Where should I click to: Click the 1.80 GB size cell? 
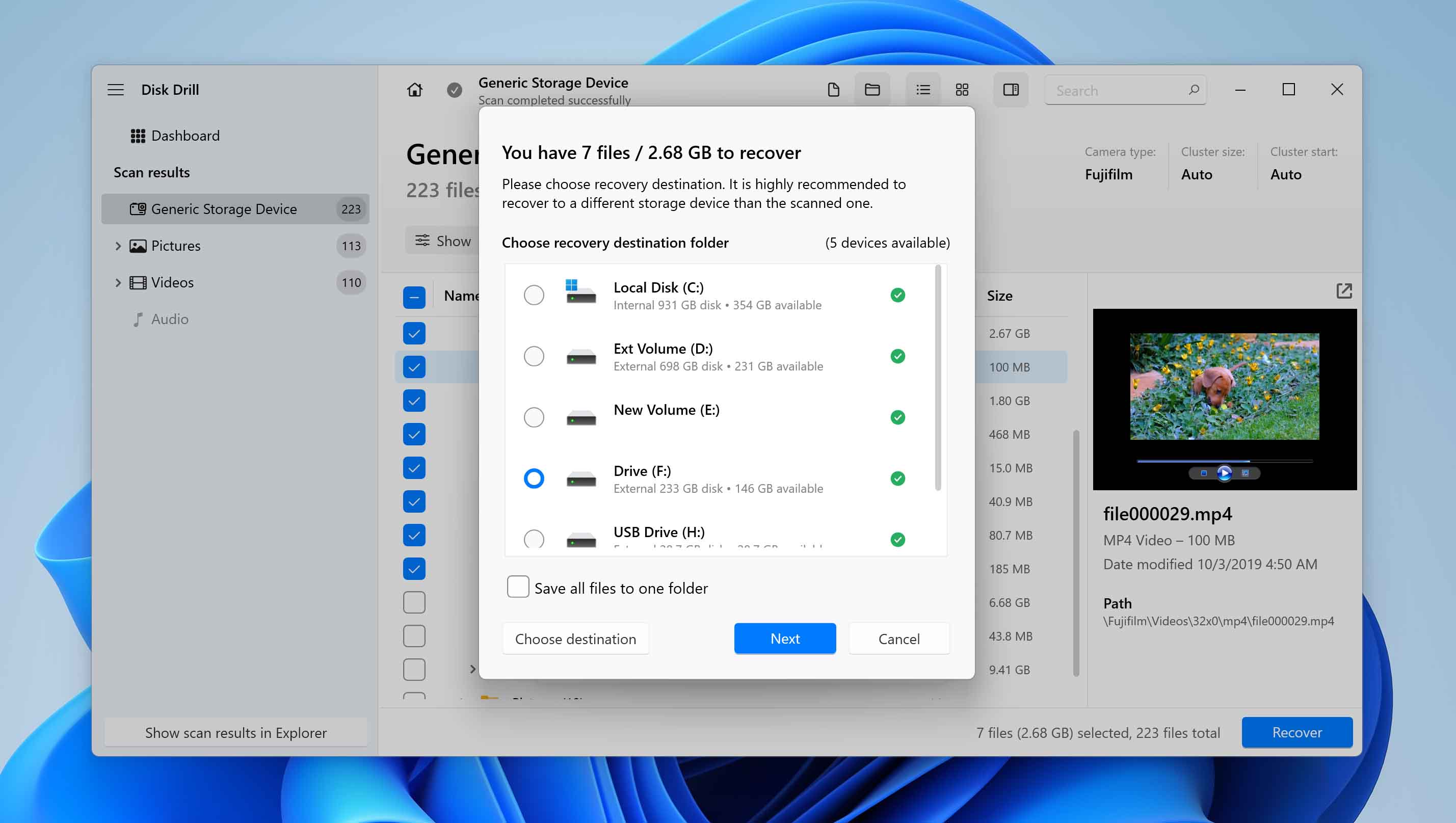(x=1010, y=401)
